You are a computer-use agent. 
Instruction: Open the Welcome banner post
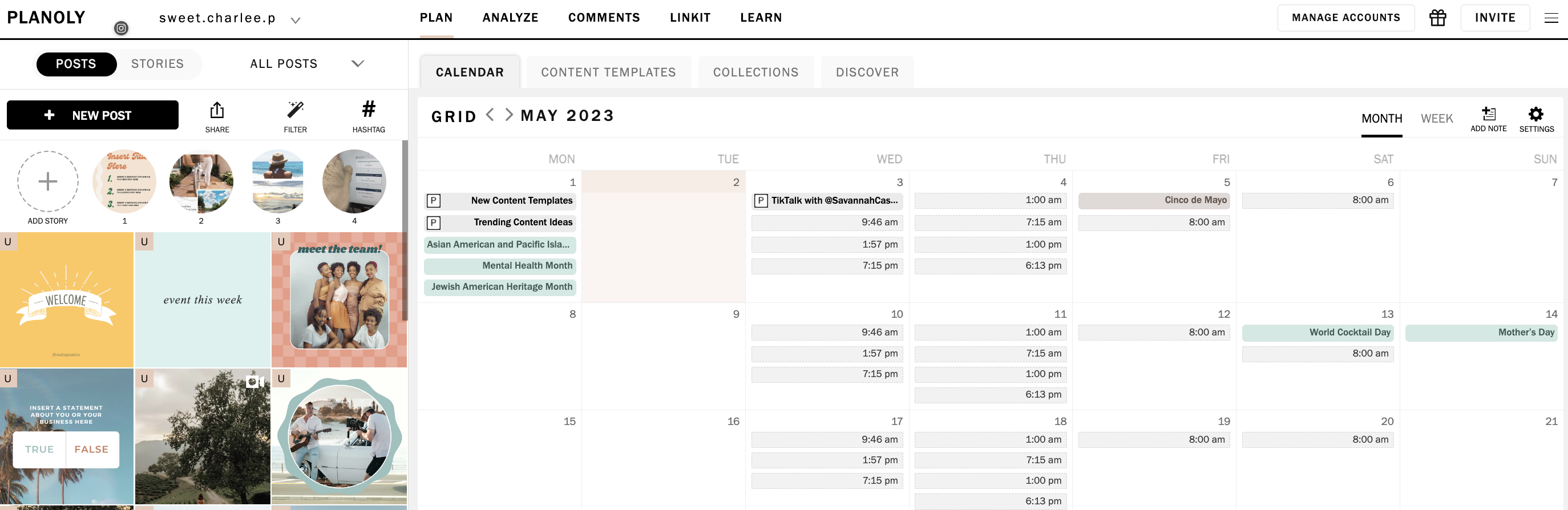point(66,300)
